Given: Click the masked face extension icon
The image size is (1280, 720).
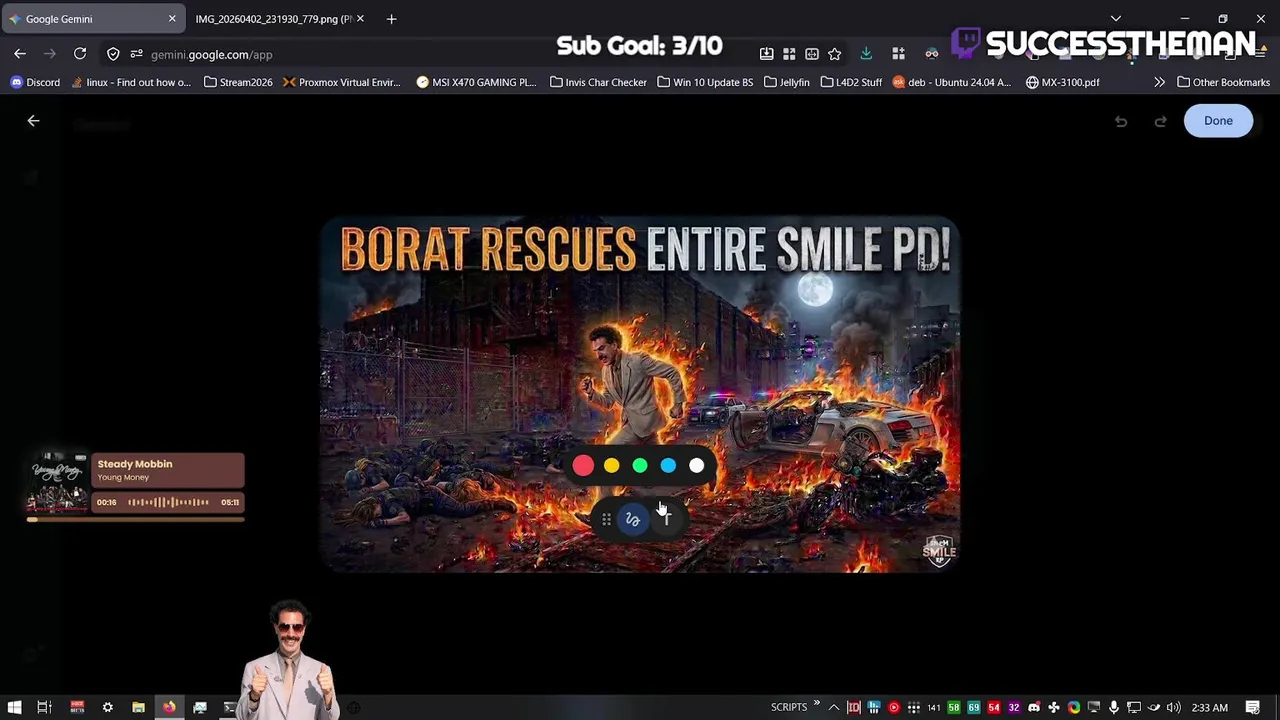Looking at the screenshot, I should coord(932,54).
